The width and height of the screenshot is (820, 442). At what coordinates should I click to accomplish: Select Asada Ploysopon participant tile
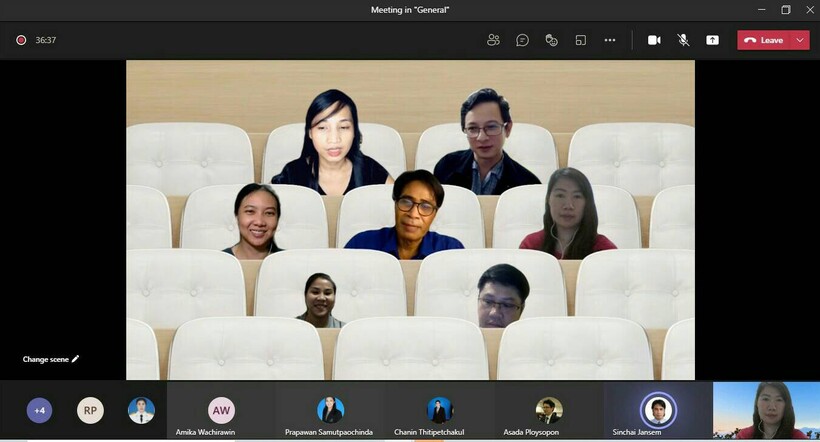pyautogui.click(x=549, y=410)
